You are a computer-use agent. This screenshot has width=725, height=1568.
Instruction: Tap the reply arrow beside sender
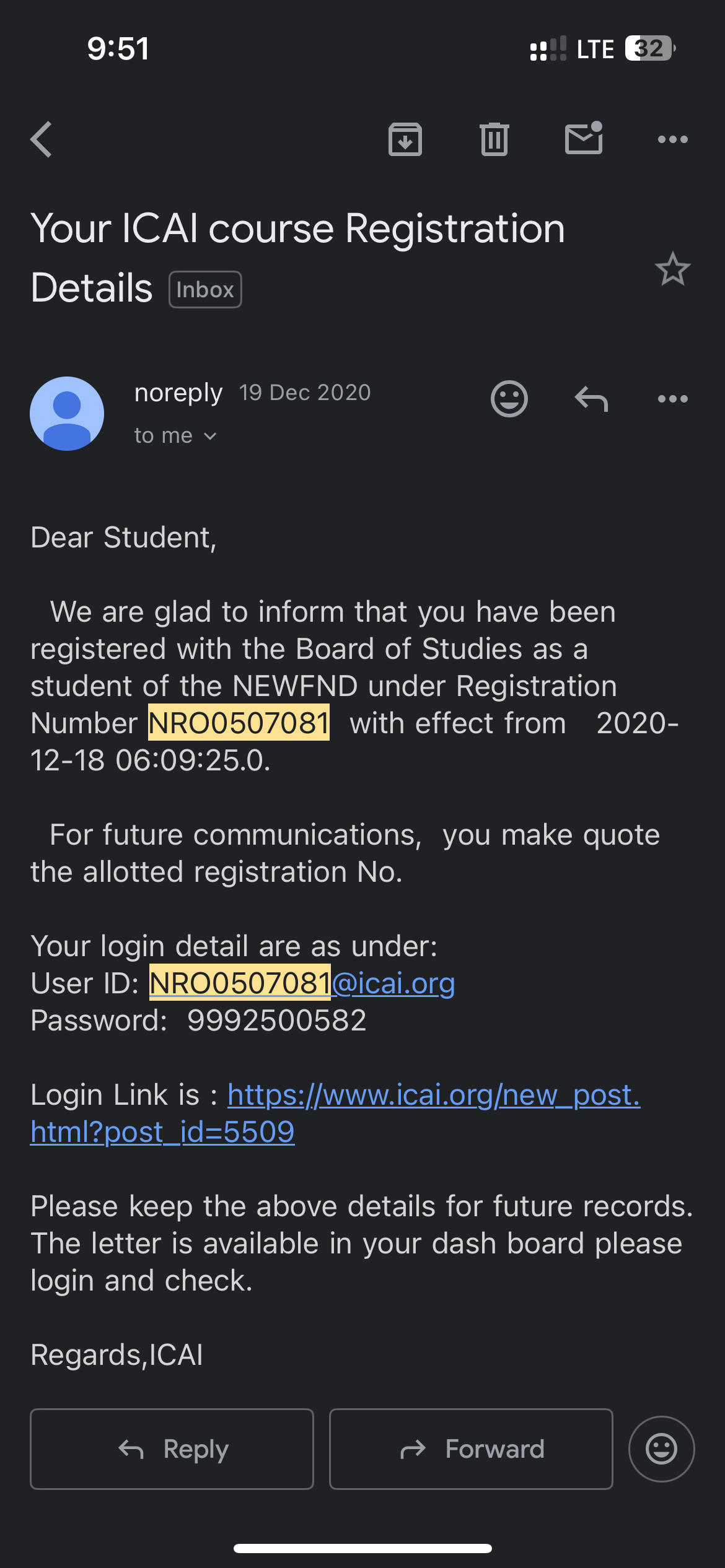(591, 398)
